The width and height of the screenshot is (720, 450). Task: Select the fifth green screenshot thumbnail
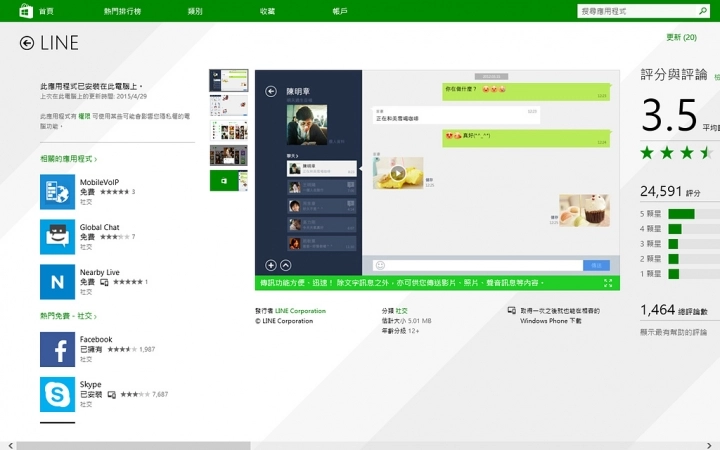tap(229, 180)
